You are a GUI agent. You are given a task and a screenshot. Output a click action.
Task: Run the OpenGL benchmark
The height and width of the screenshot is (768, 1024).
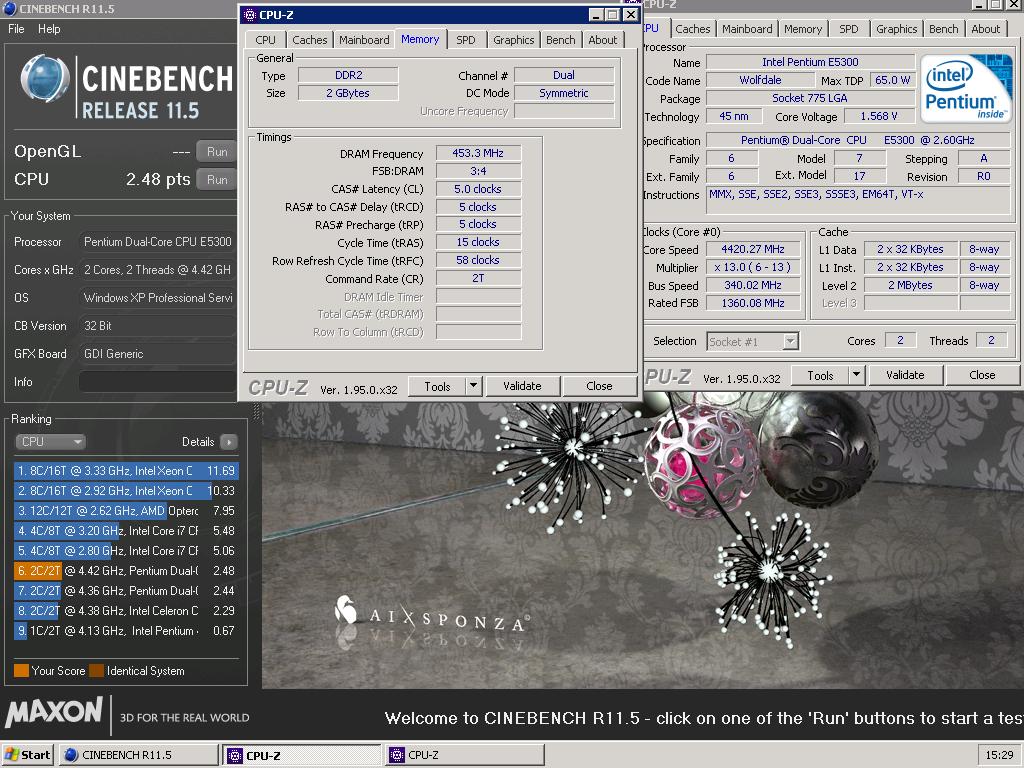pos(217,152)
